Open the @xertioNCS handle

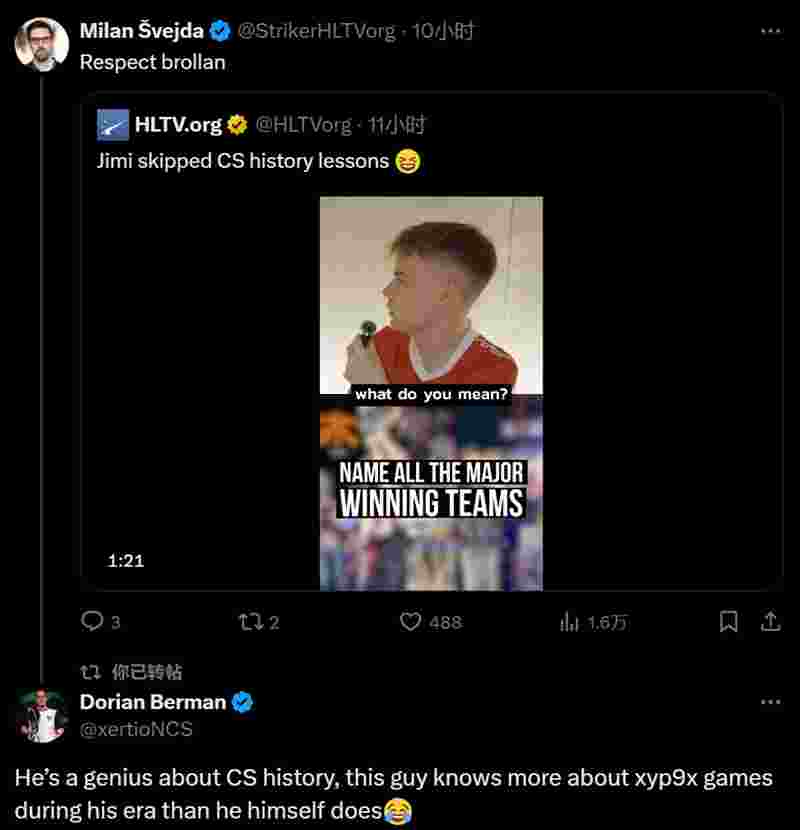(136, 729)
